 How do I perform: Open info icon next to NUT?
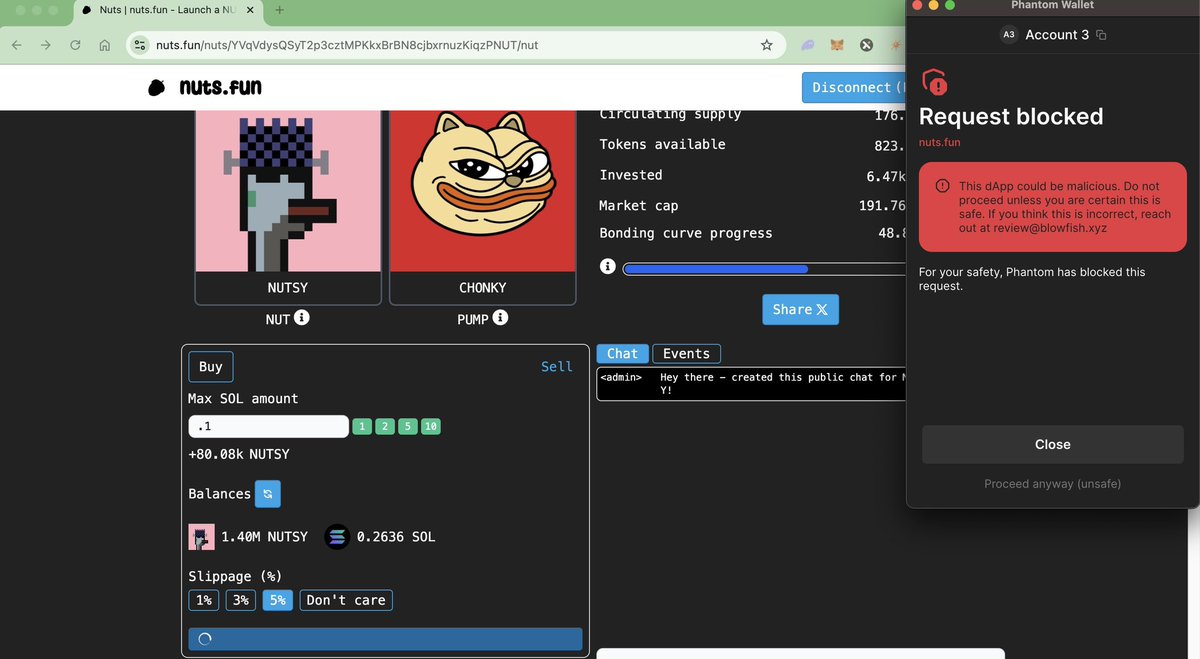tap(302, 318)
